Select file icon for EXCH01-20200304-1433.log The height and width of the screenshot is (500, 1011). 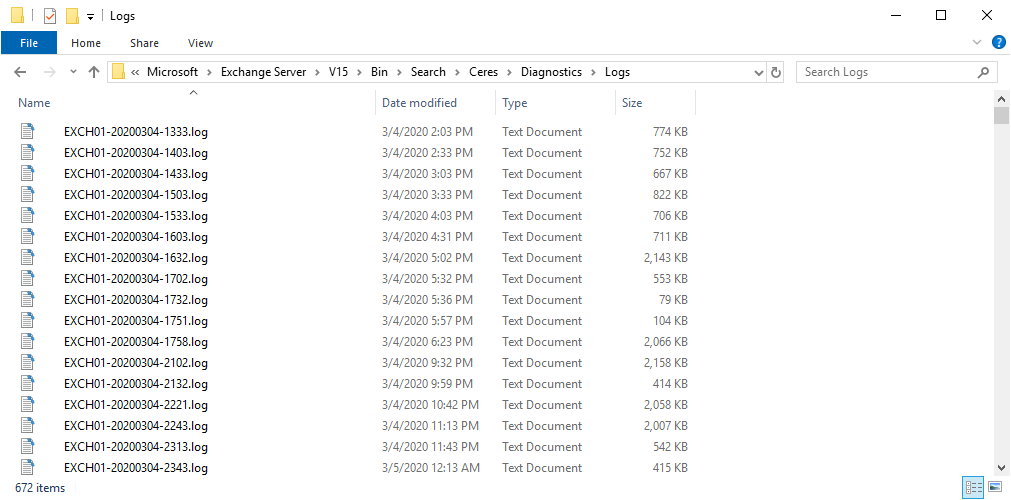click(x=27, y=174)
